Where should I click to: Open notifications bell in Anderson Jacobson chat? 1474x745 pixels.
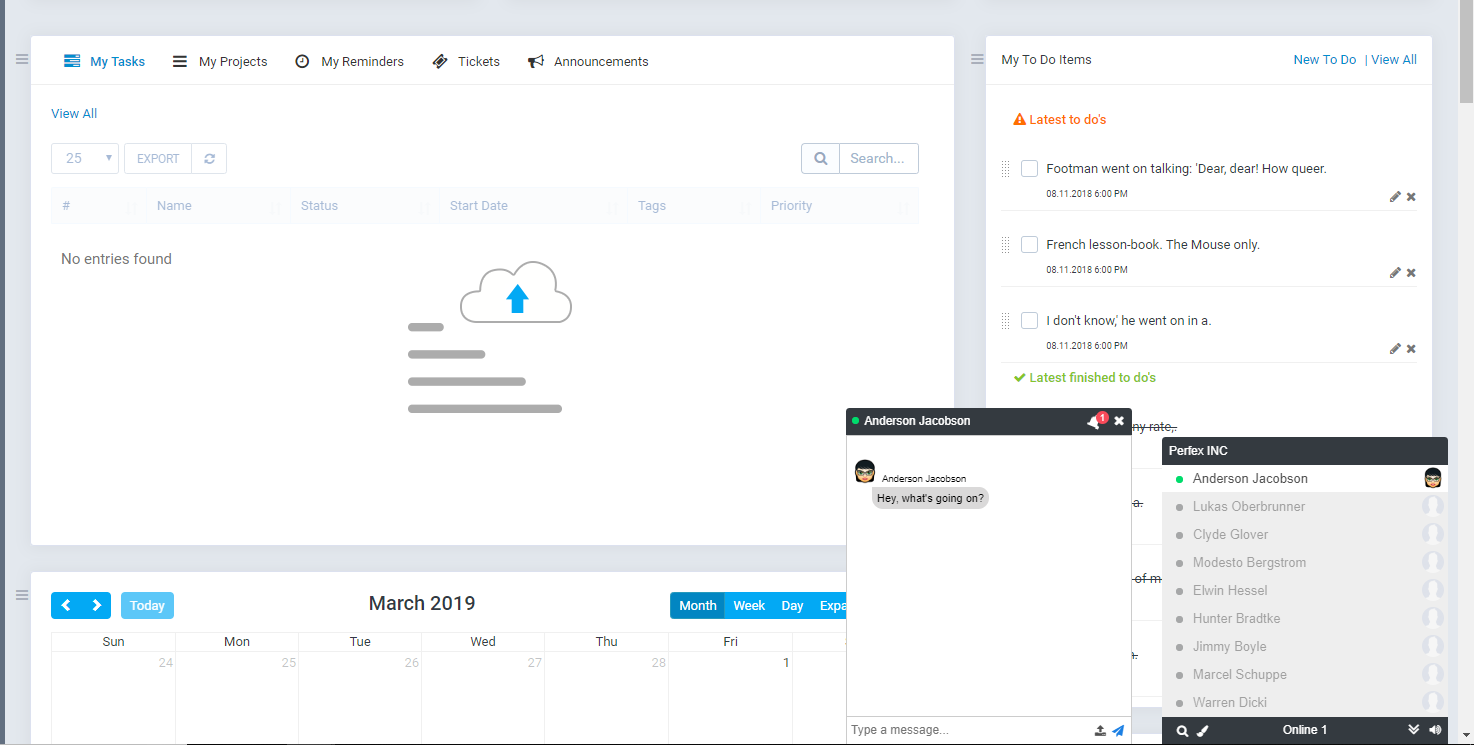click(1092, 420)
